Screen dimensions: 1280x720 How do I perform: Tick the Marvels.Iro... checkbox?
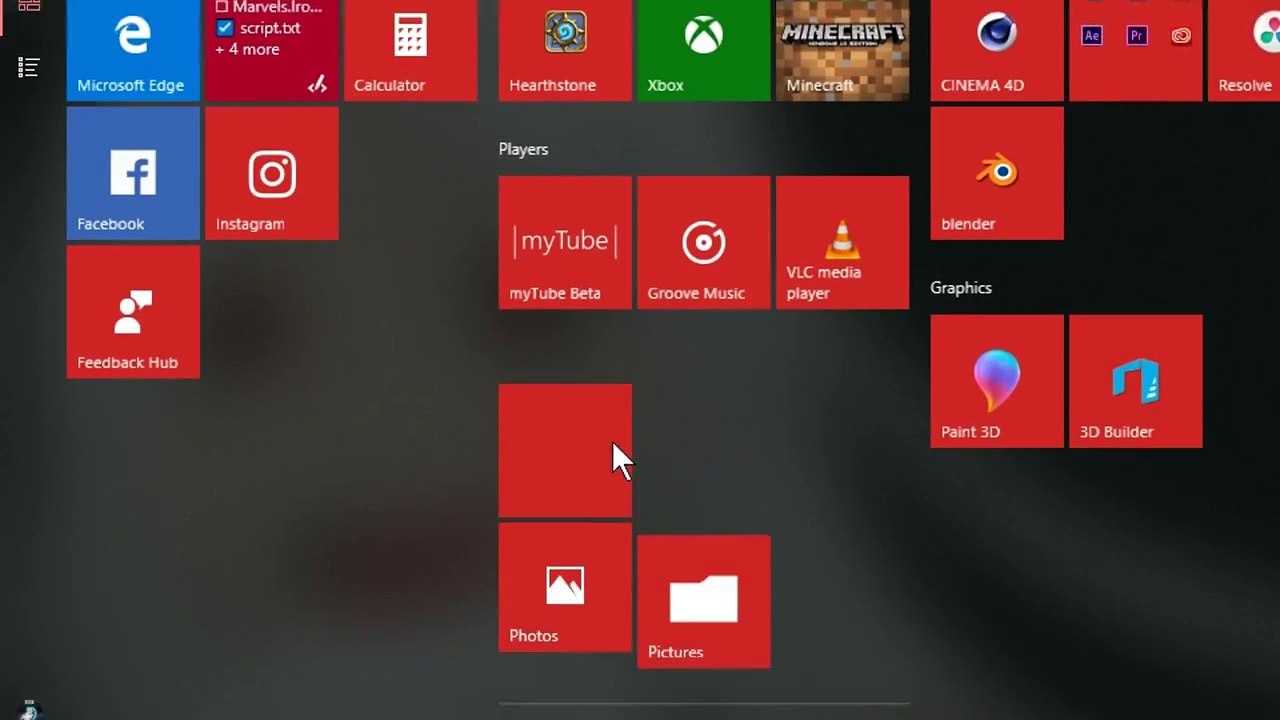[222, 7]
